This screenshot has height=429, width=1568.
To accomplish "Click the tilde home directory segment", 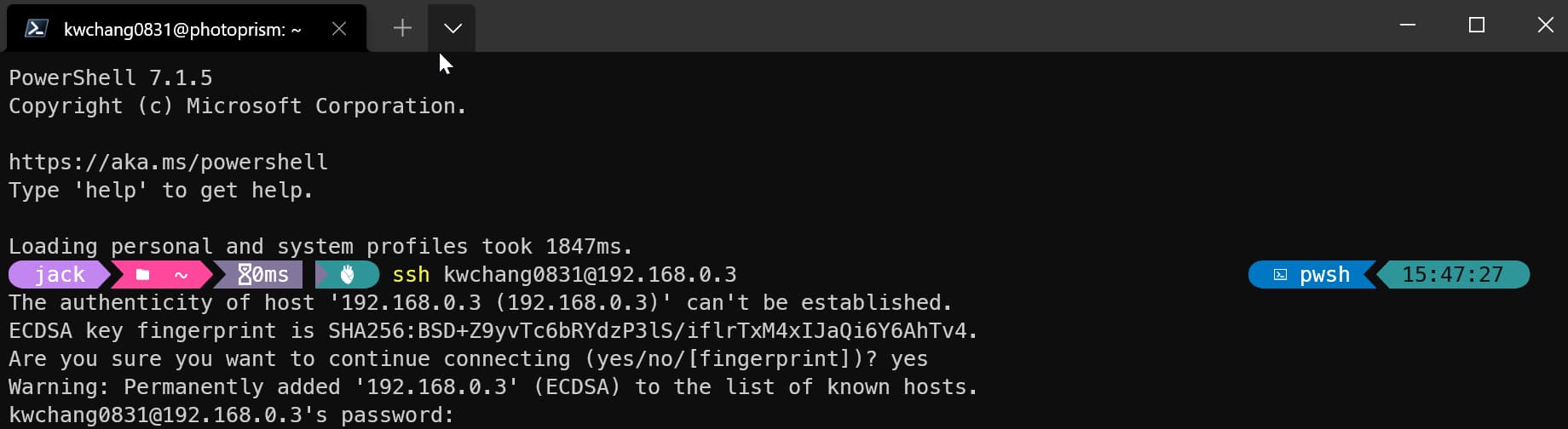I will [x=181, y=275].
